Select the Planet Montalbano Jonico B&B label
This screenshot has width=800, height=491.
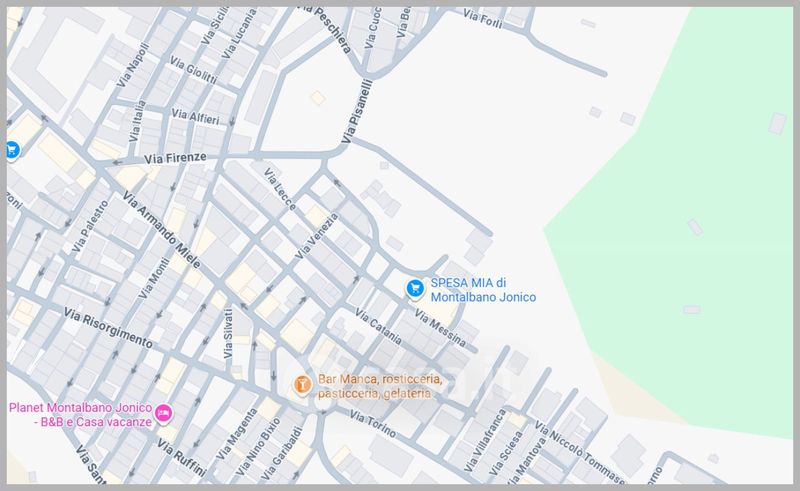(80, 414)
